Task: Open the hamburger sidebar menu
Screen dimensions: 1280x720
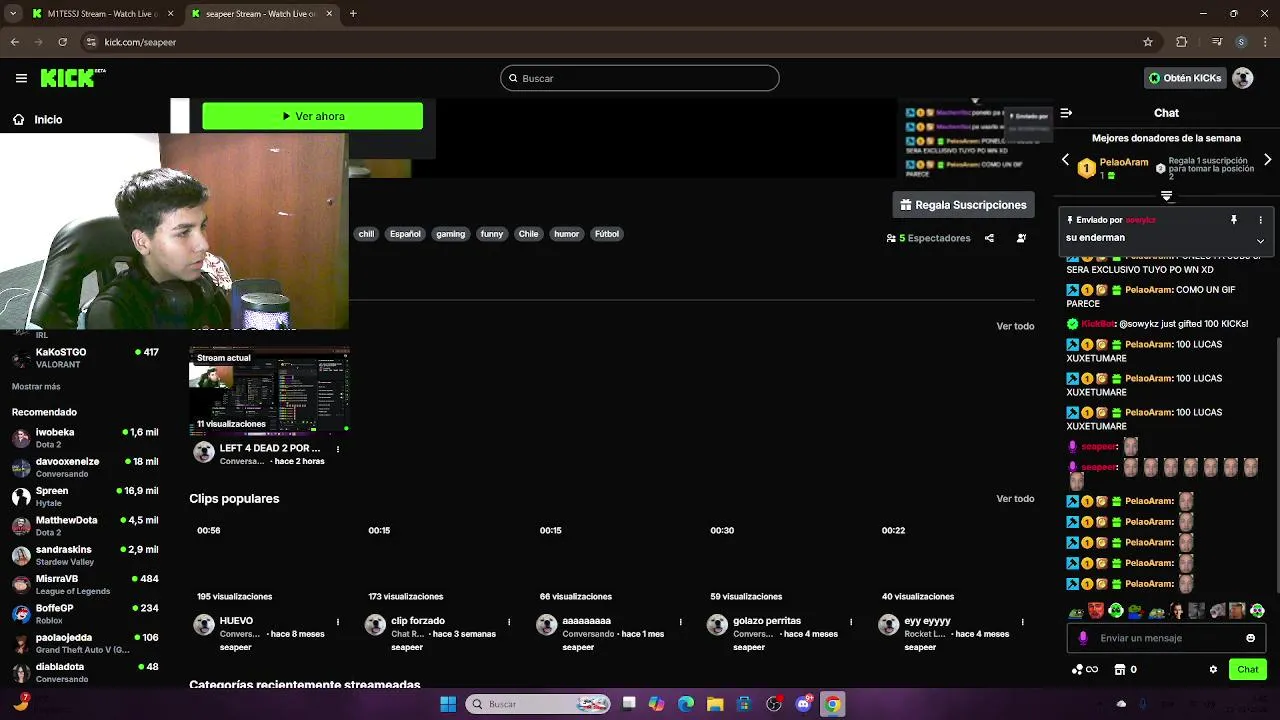Action: pos(21,78)
